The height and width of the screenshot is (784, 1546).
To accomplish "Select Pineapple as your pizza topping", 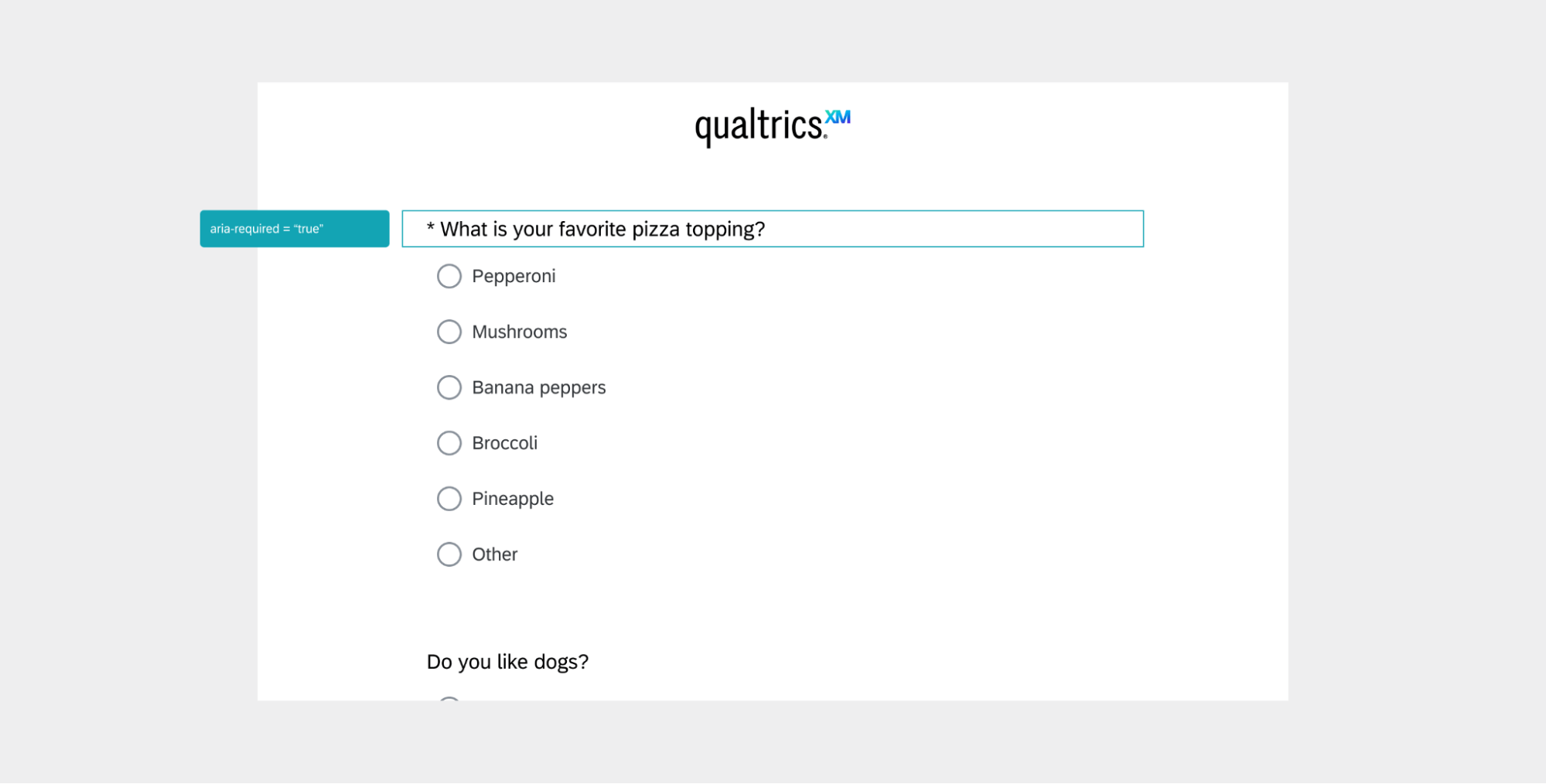I will click(x=449, y=499).
